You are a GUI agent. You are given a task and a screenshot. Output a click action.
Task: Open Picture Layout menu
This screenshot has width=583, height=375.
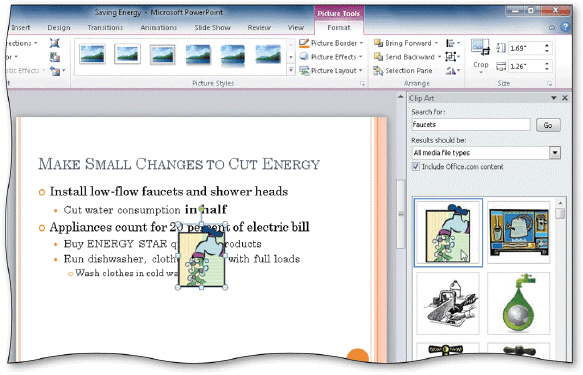331,71
